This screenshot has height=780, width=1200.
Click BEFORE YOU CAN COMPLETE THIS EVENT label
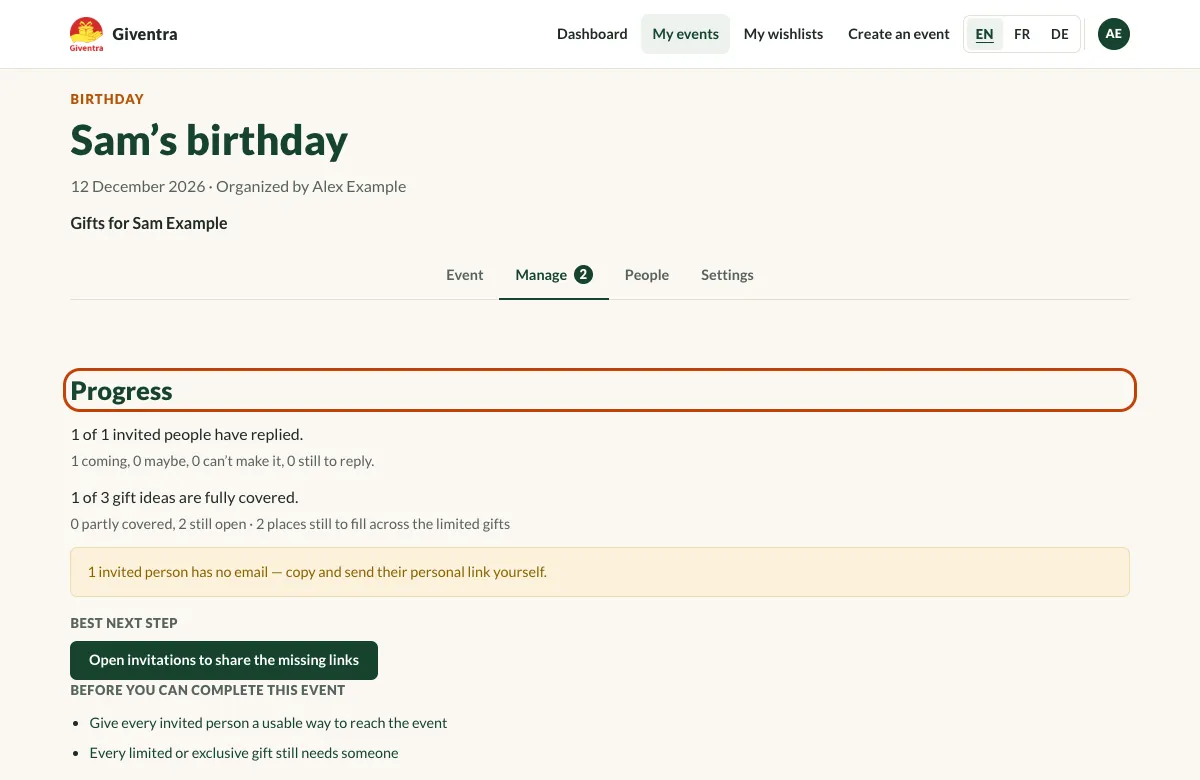pos(208,690)
